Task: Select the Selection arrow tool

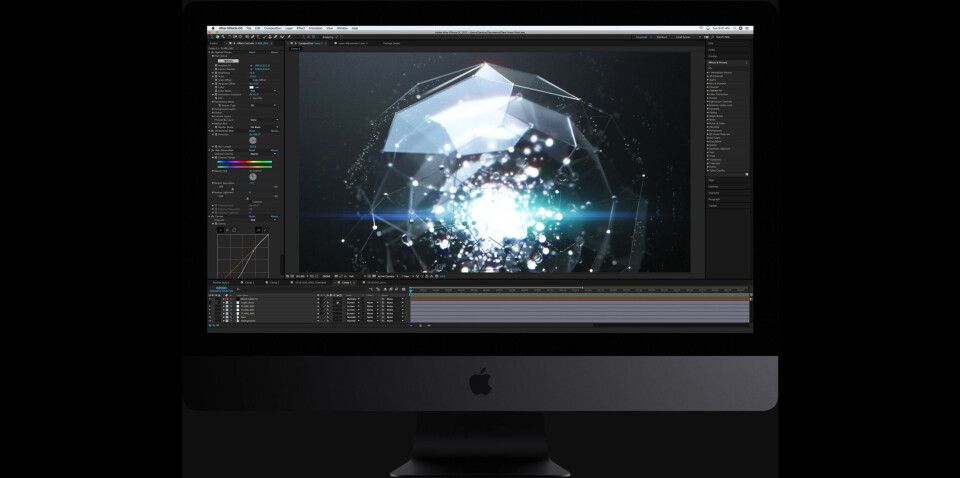Action: [x=212, y=37]
